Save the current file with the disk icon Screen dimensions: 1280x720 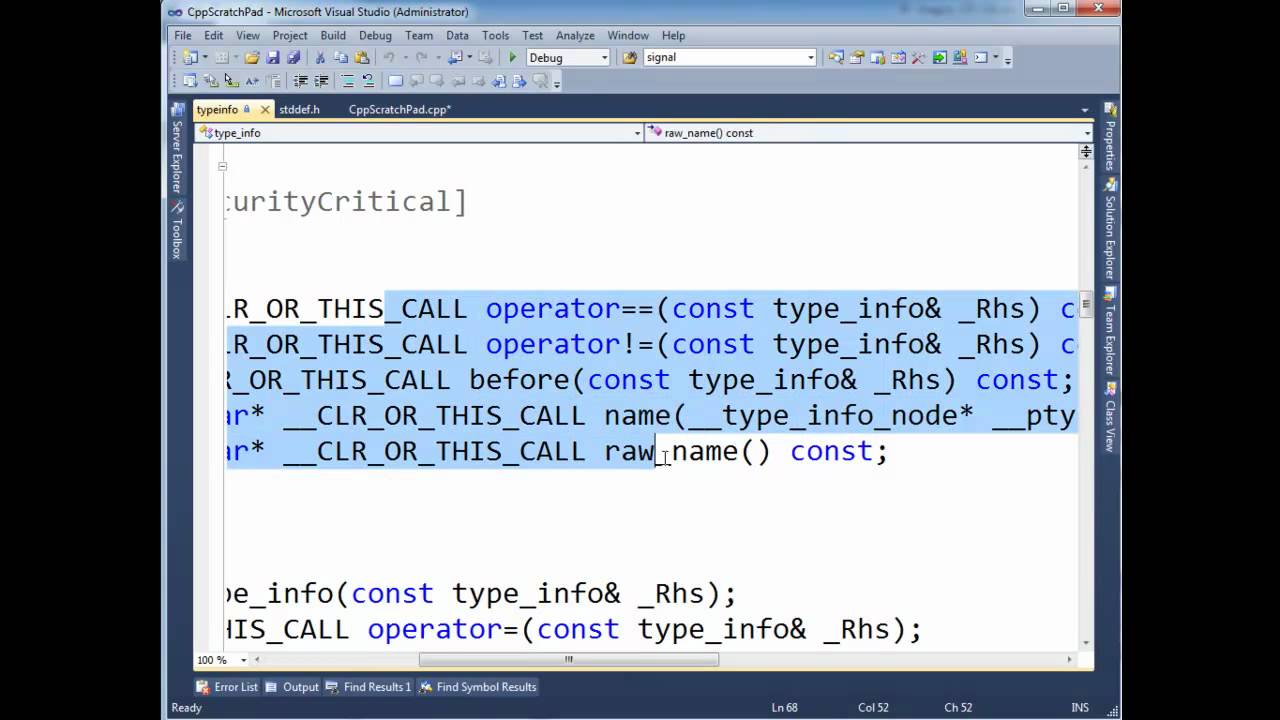pos(272,58)
